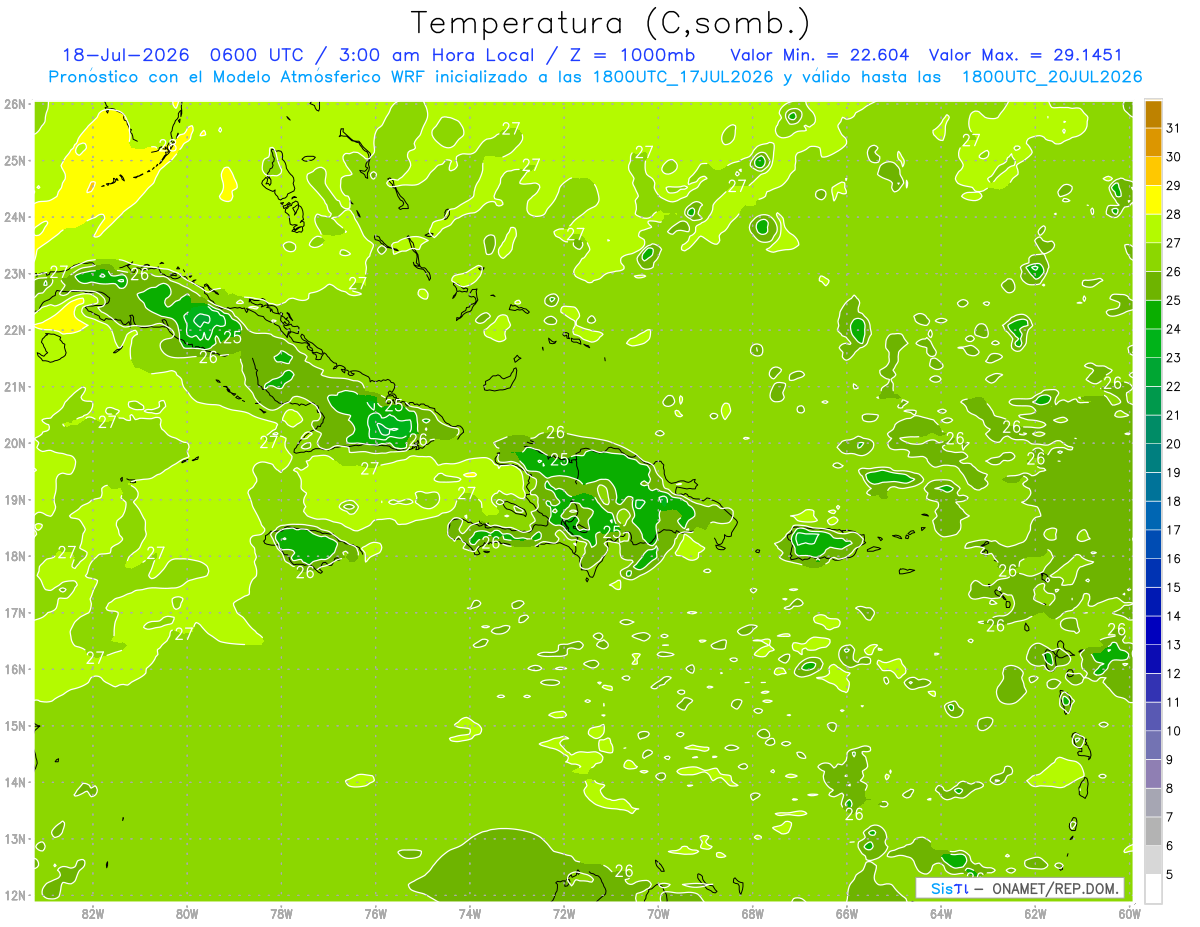Click the "21N" latitude axis label
Viewport: 1200px width, 927px height.
click(16, 386)
